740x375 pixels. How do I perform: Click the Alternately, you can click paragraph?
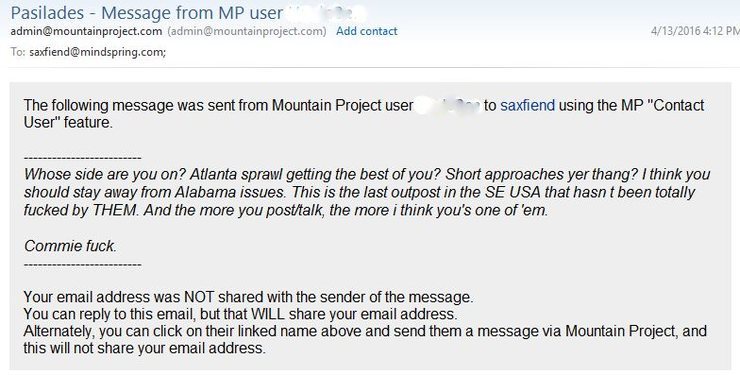click(x=365, y=340)
